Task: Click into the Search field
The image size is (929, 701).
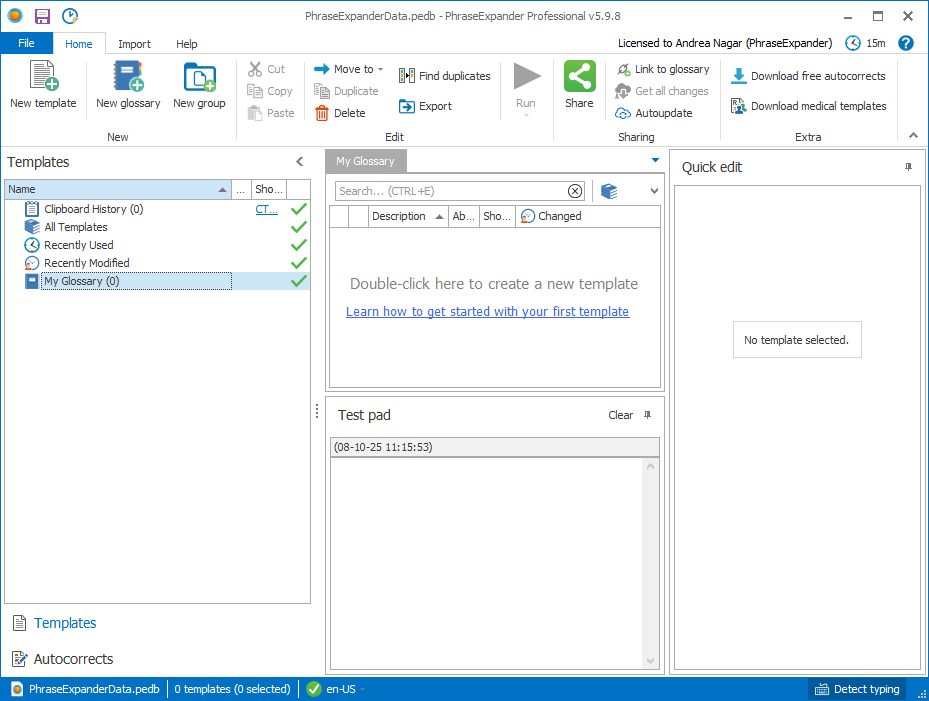Action: pos(451,191)
